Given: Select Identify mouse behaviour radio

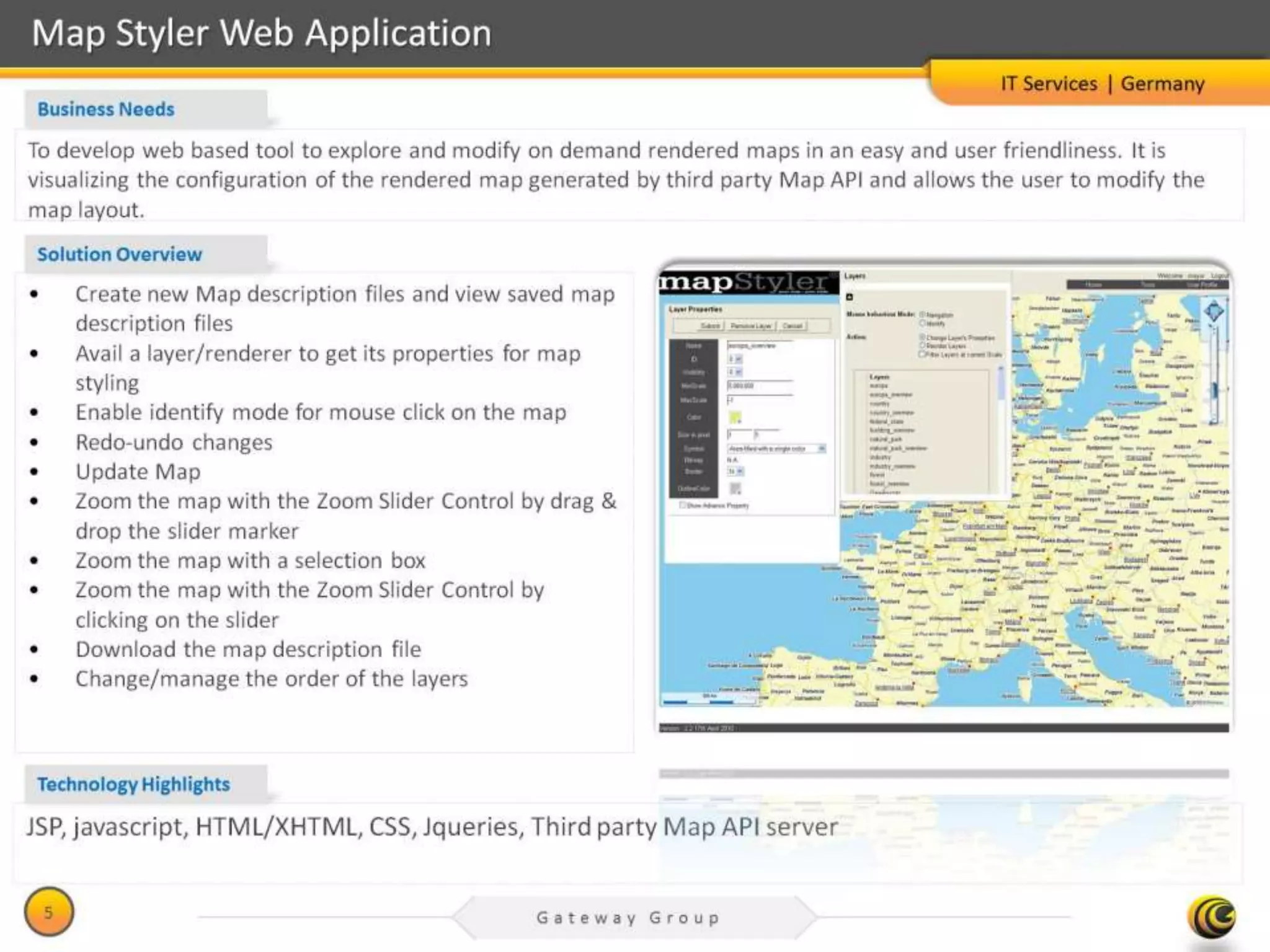Looking at the screenshot, I should [x=922, y=323].
